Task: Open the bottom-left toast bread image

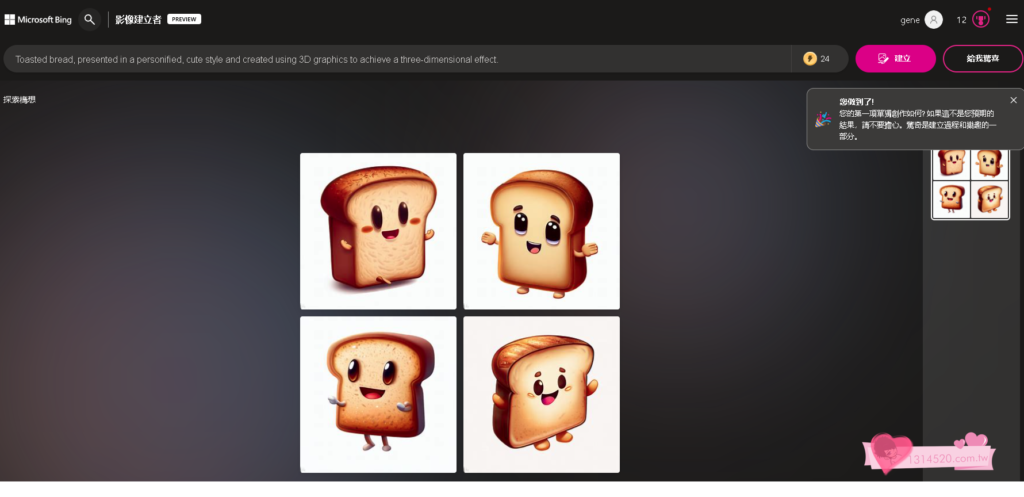Action: coord(378,394)
